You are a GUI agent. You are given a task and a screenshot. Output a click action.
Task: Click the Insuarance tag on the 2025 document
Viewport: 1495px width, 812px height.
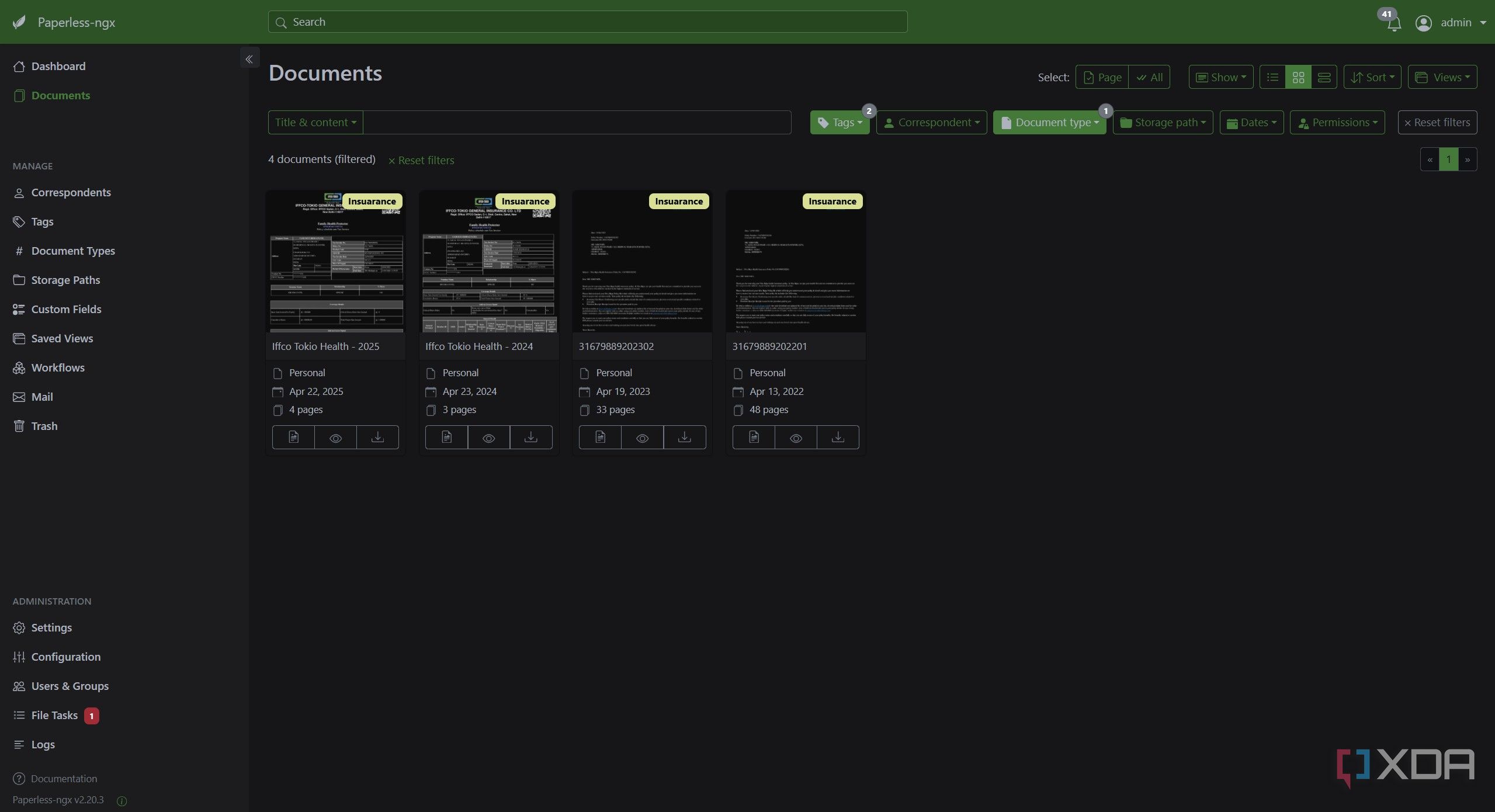pos(372,202)
